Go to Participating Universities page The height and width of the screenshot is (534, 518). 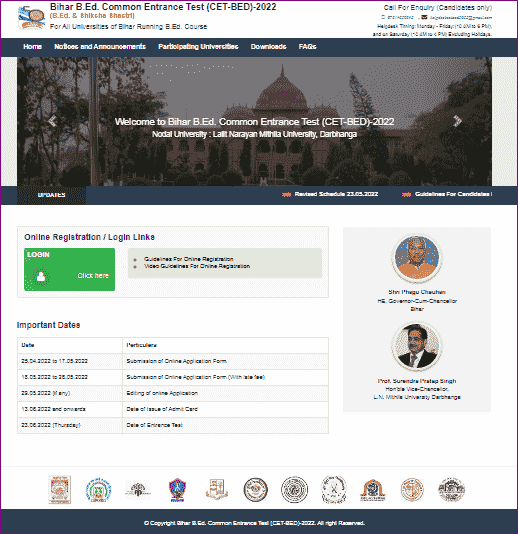tap(198, 47)
